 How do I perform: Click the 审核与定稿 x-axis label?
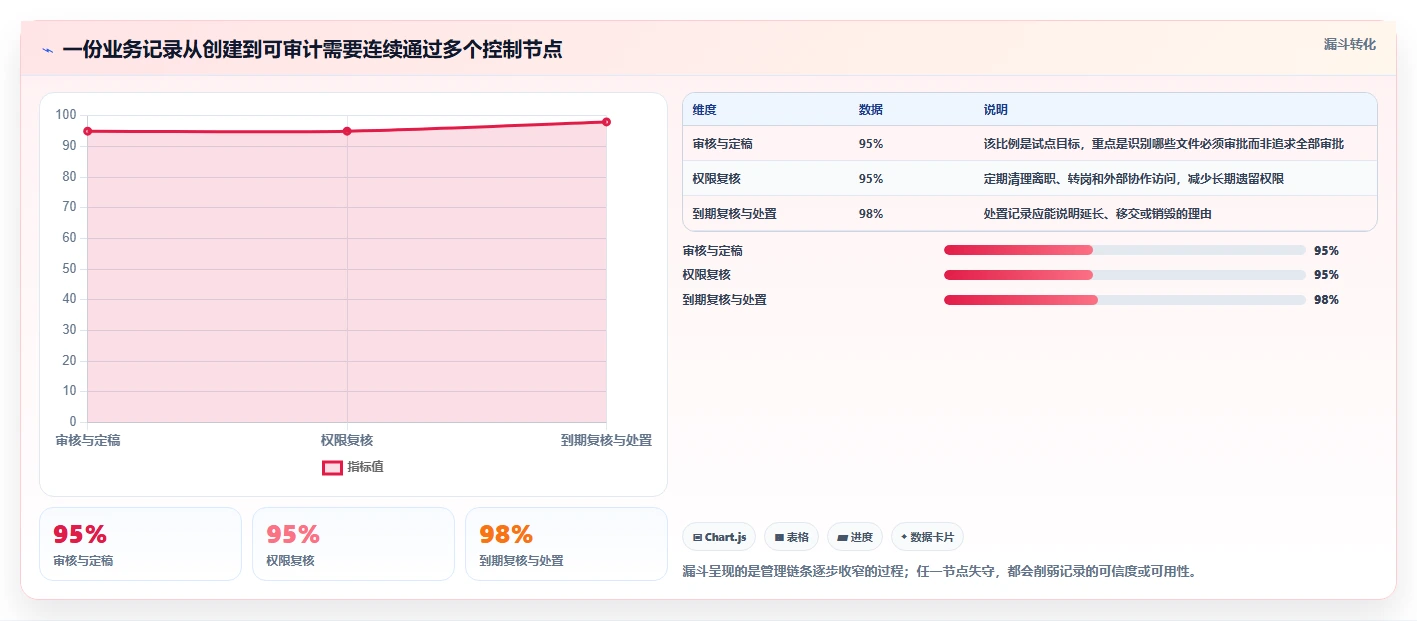pyautogui.click(x=88, y=440)
